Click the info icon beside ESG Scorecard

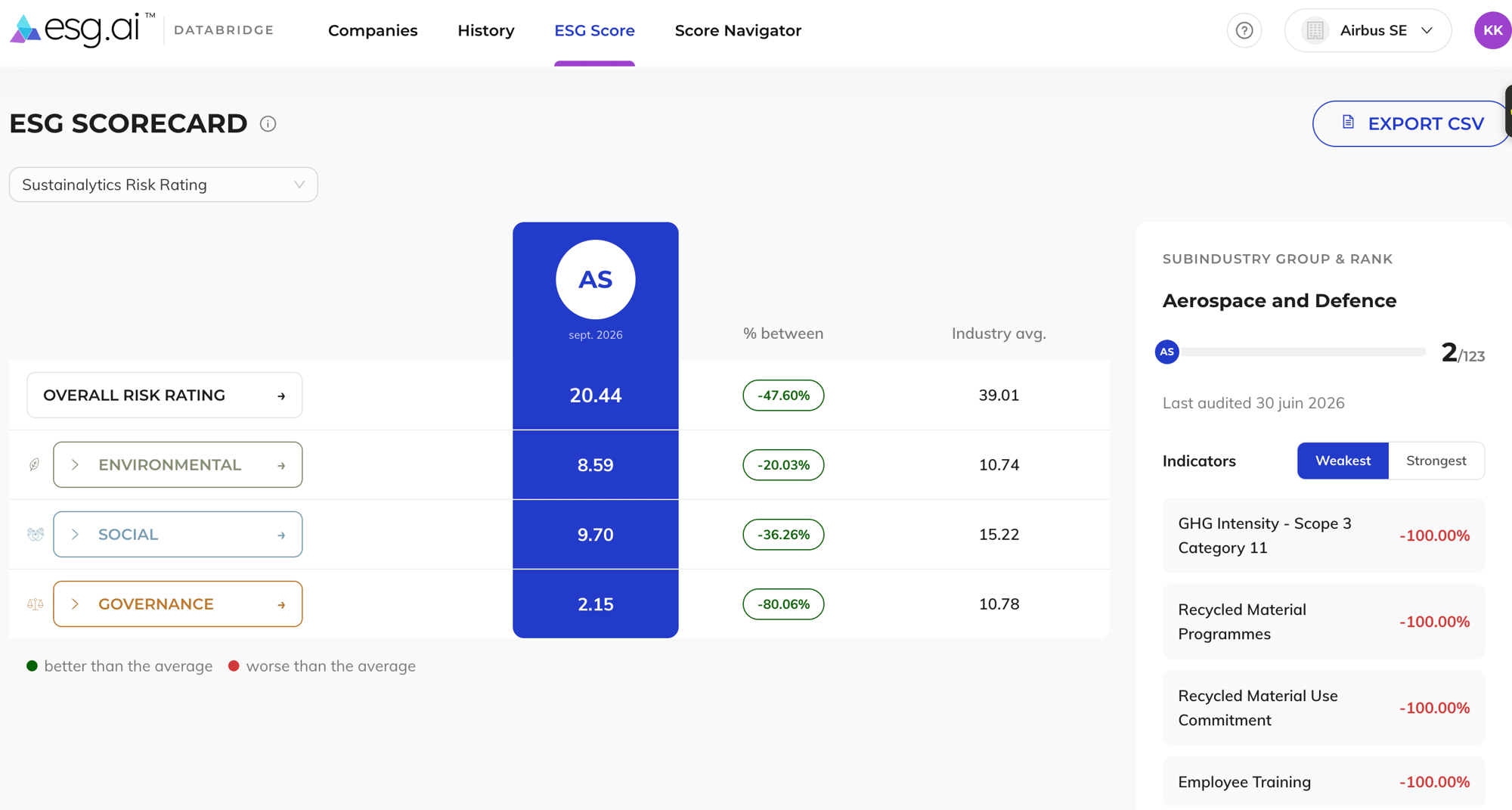(x=268, y=123)
